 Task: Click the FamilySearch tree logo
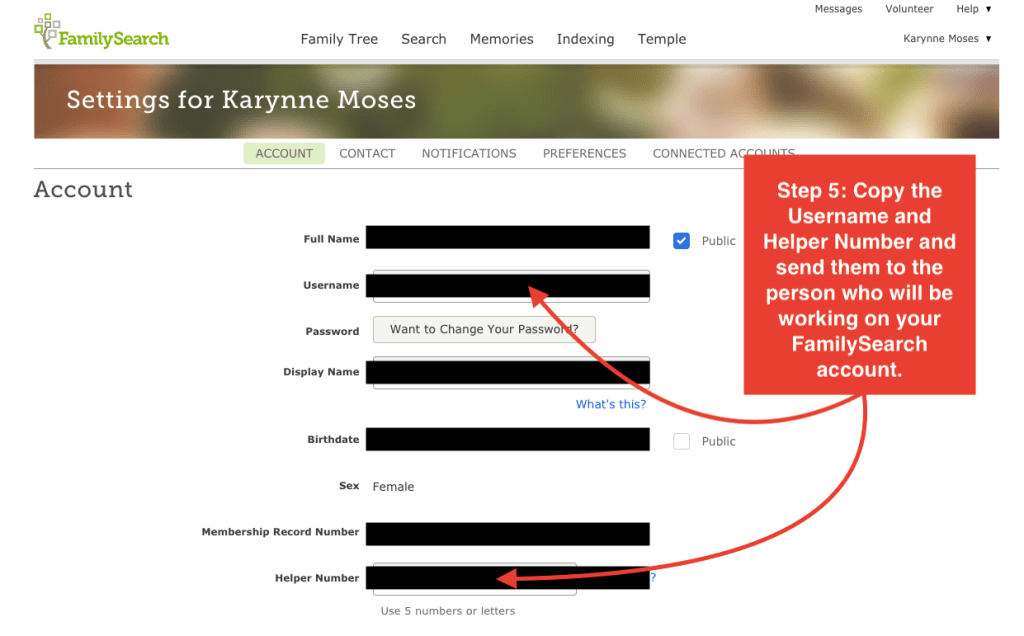(x=48, y=32)
